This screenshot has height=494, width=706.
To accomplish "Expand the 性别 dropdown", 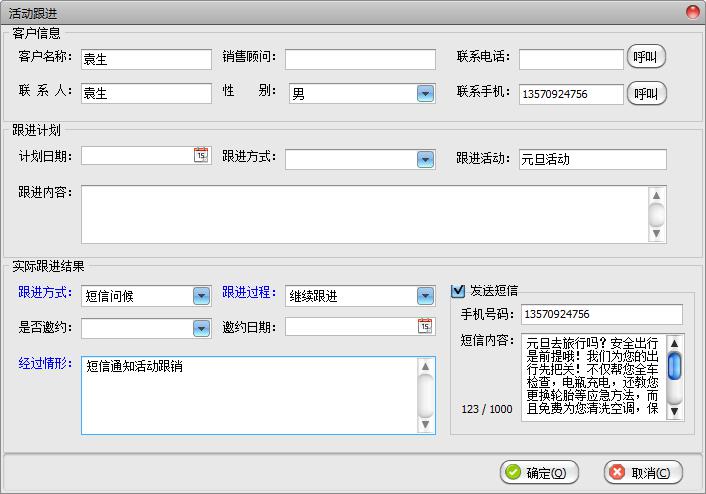I will [x=425, y=94].
